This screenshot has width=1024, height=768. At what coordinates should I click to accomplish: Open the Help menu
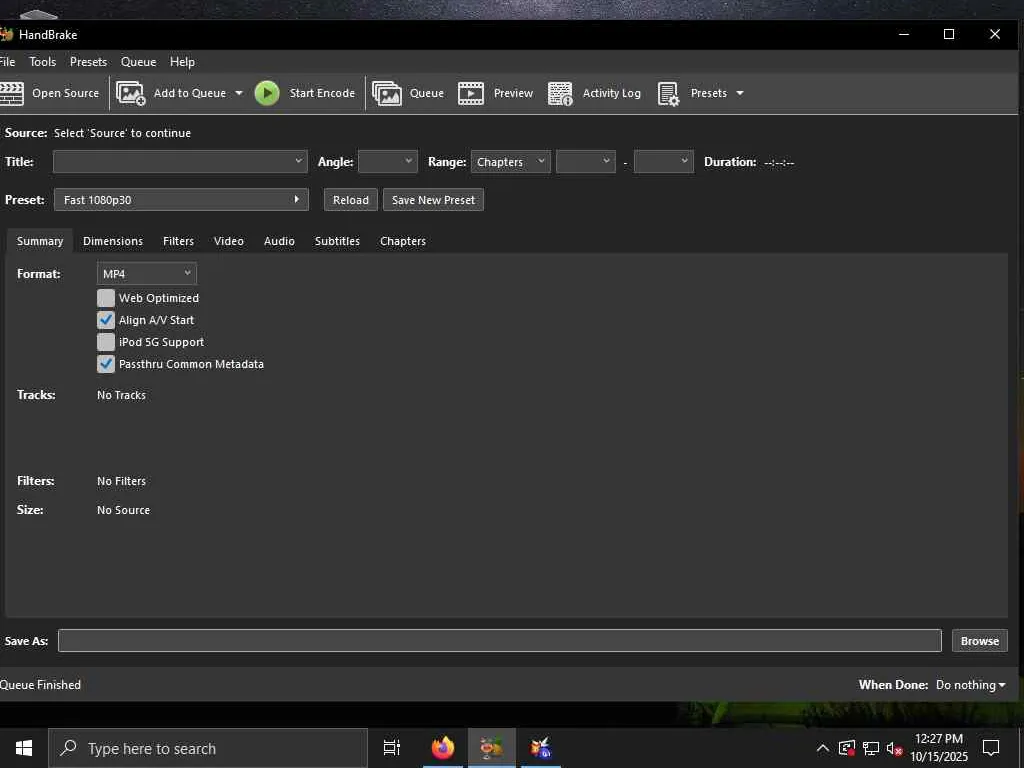tap(182, 62)
